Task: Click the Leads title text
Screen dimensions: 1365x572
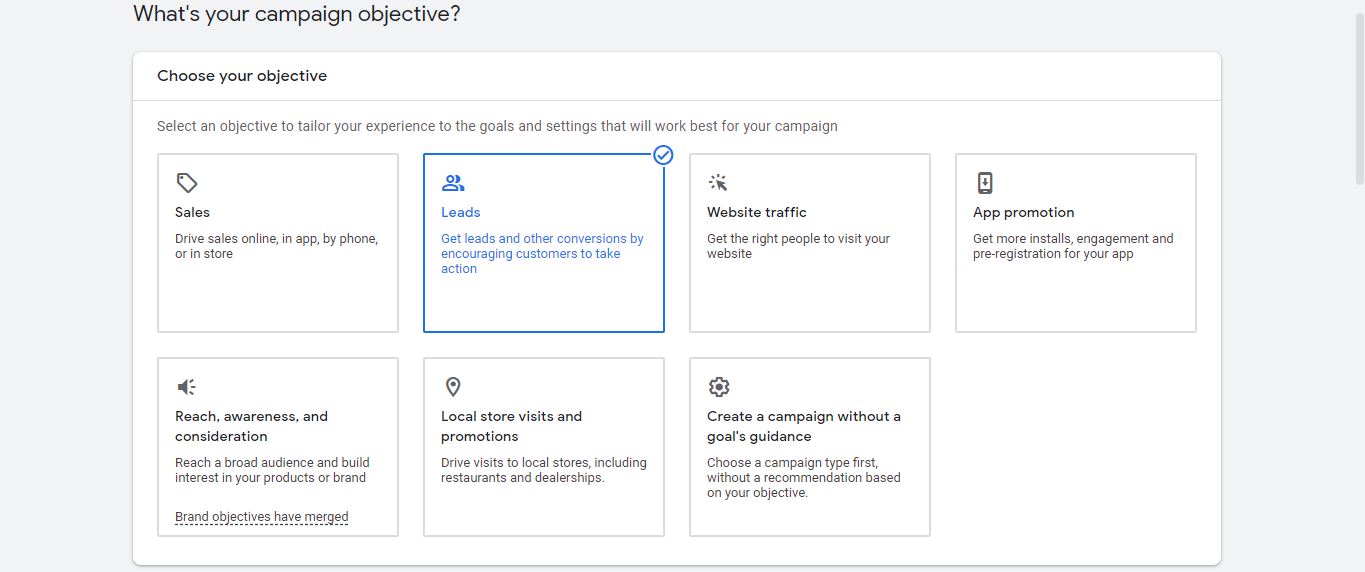Action: [x=461, y=212]
